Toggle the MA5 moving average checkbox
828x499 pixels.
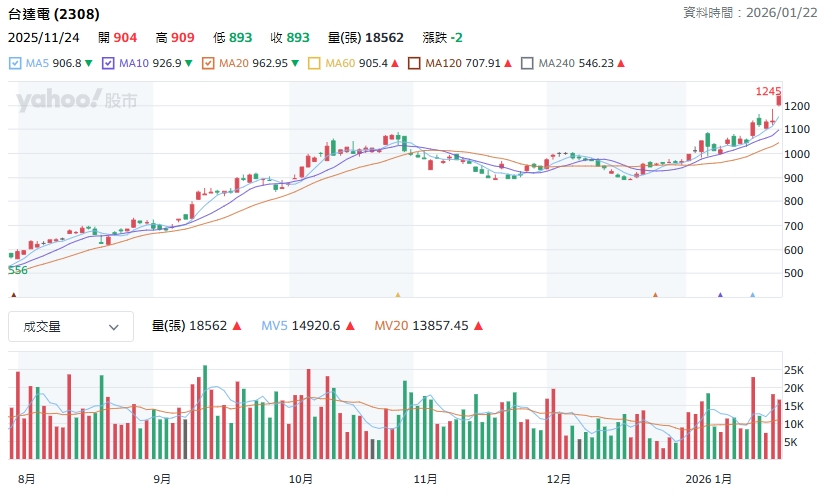[x=15, y=63]
